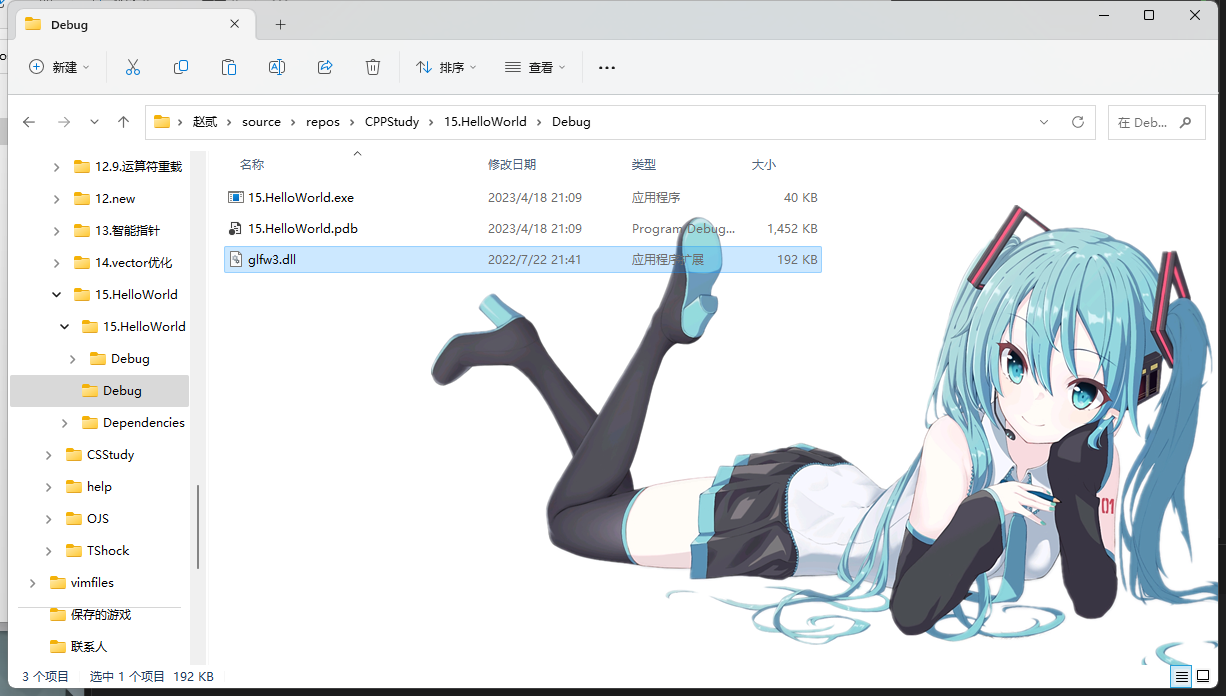The height and width of the screenshot is (696, 1226).
Task: Expand the CSStudy tree node
Action: (49, 455)
